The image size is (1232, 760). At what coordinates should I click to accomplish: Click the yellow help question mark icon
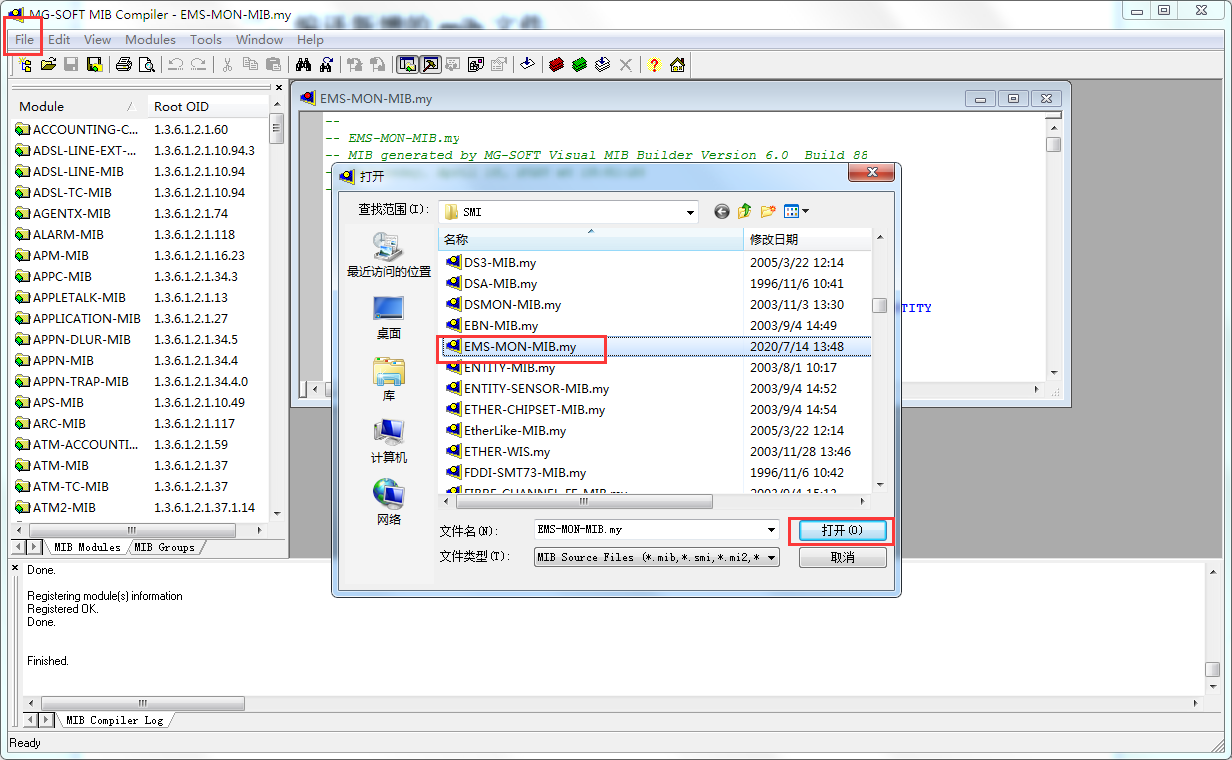coord(652,64)
